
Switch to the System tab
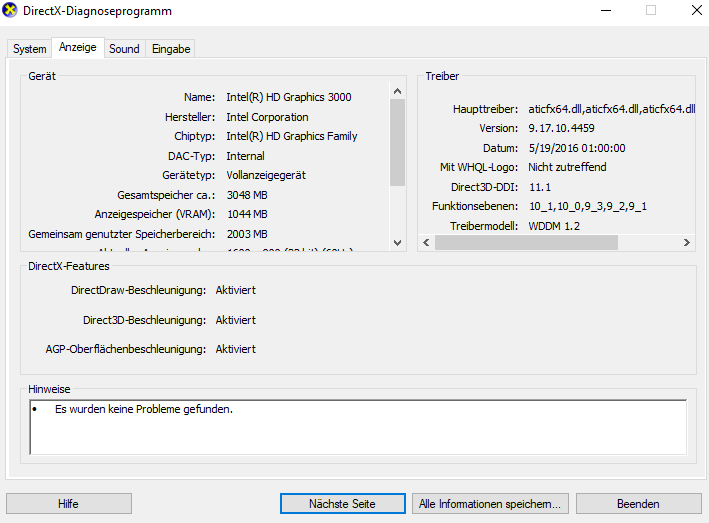[x=29, y=49]
